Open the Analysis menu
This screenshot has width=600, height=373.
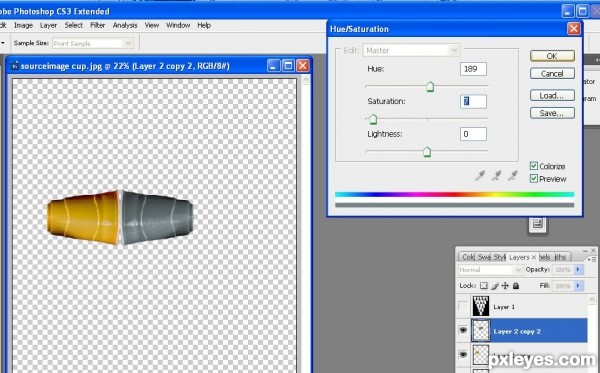pos(125,25)
